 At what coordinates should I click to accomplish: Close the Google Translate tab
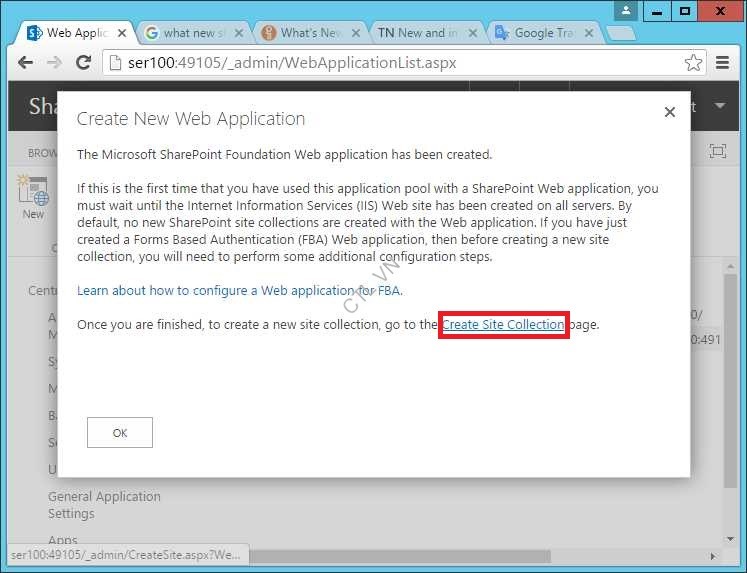click(x=587, y=33)
